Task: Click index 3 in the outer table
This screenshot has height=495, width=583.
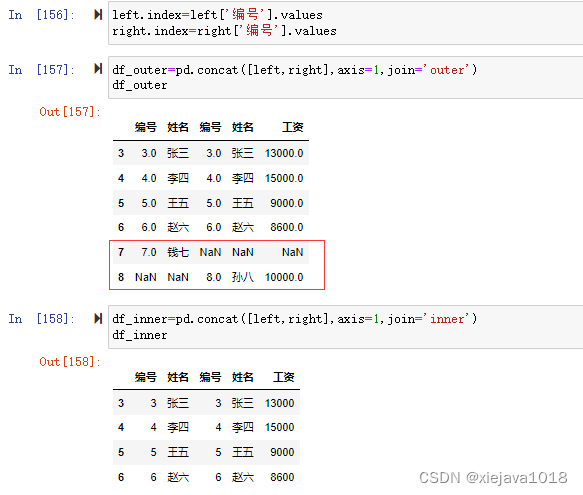Action: coord(121,153)
